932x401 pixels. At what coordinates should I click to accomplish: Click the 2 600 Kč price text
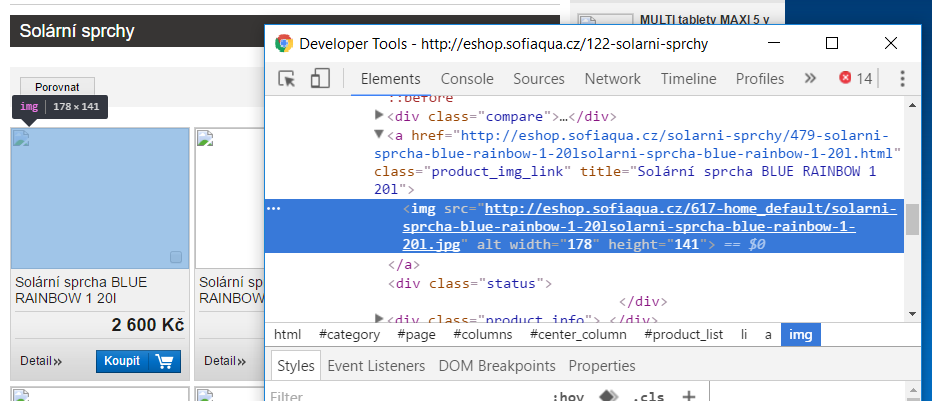point(147,326)
